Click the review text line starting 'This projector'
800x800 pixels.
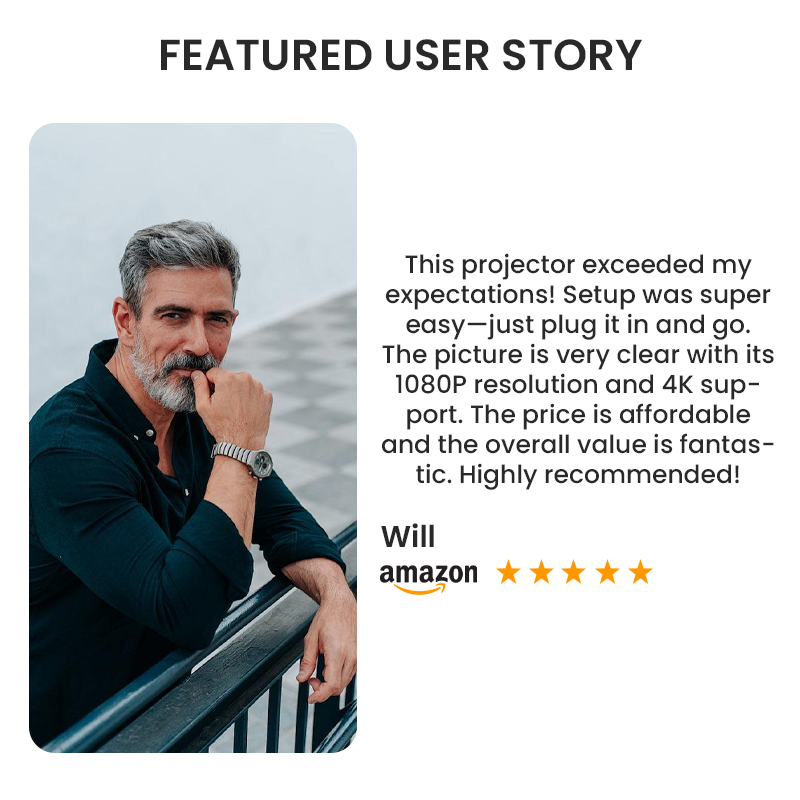click(x=578, y=265)
